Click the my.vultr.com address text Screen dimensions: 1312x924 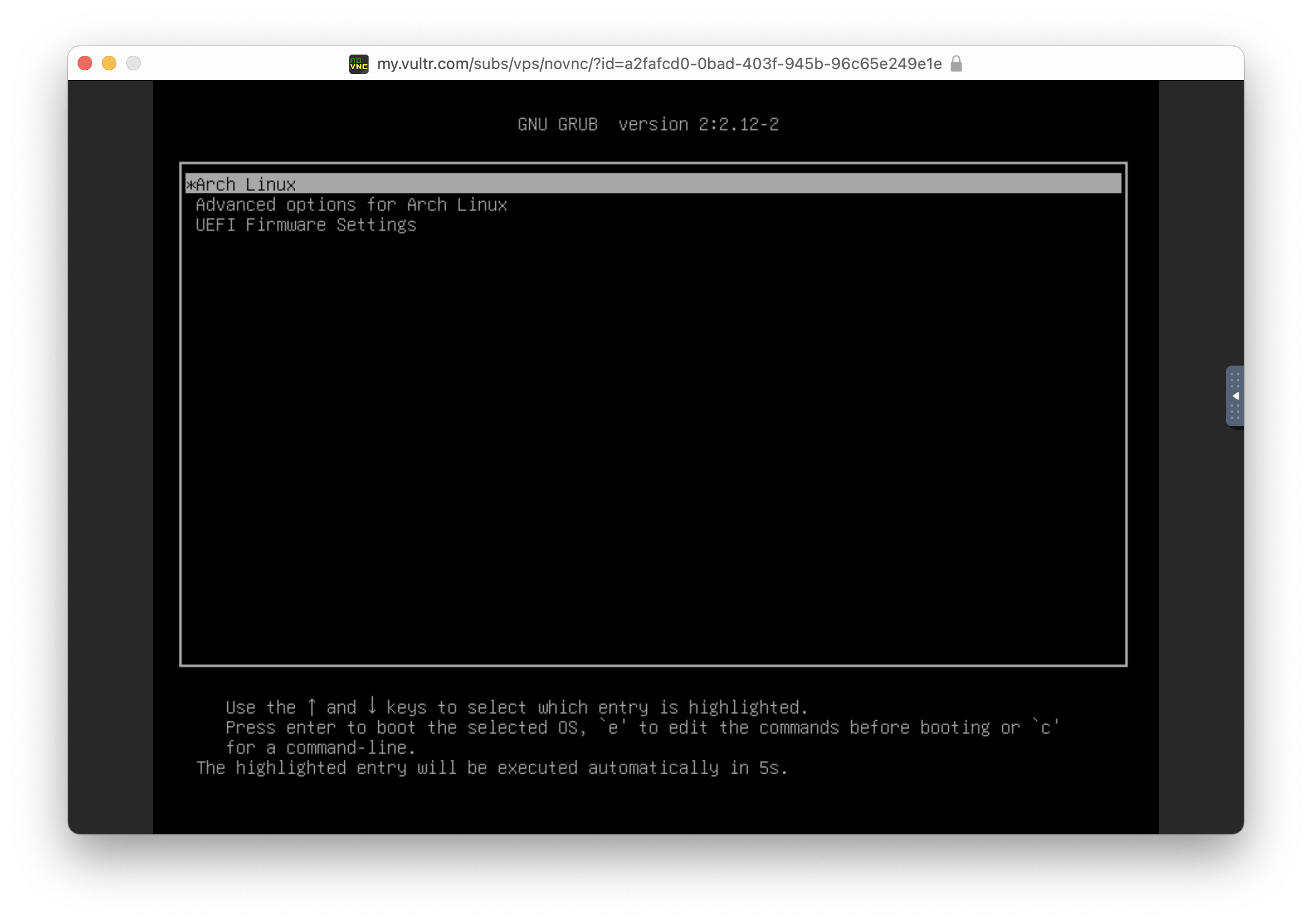[x=659, y=64]
